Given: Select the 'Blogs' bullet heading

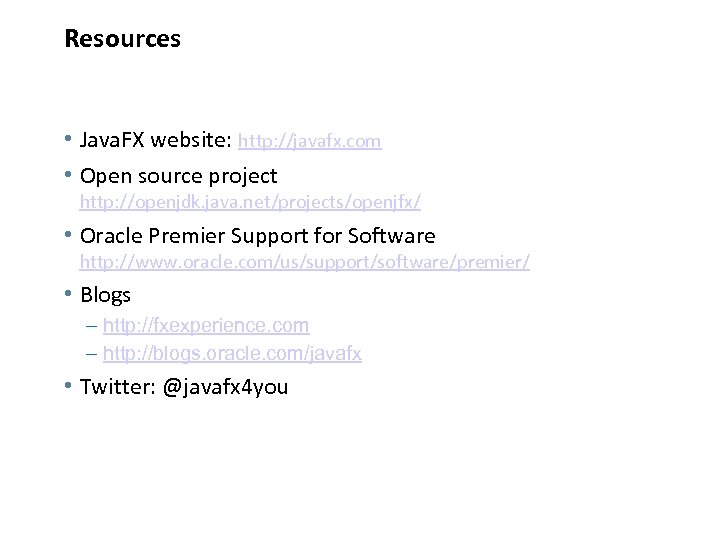Looking at the screenshot, I should [105, 295].
